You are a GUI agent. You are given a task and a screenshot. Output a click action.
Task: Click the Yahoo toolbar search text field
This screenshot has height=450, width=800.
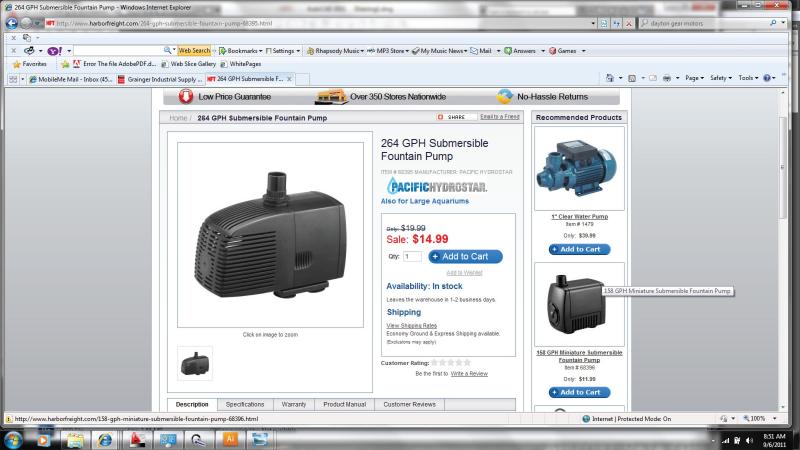click(x=118, y=51)
